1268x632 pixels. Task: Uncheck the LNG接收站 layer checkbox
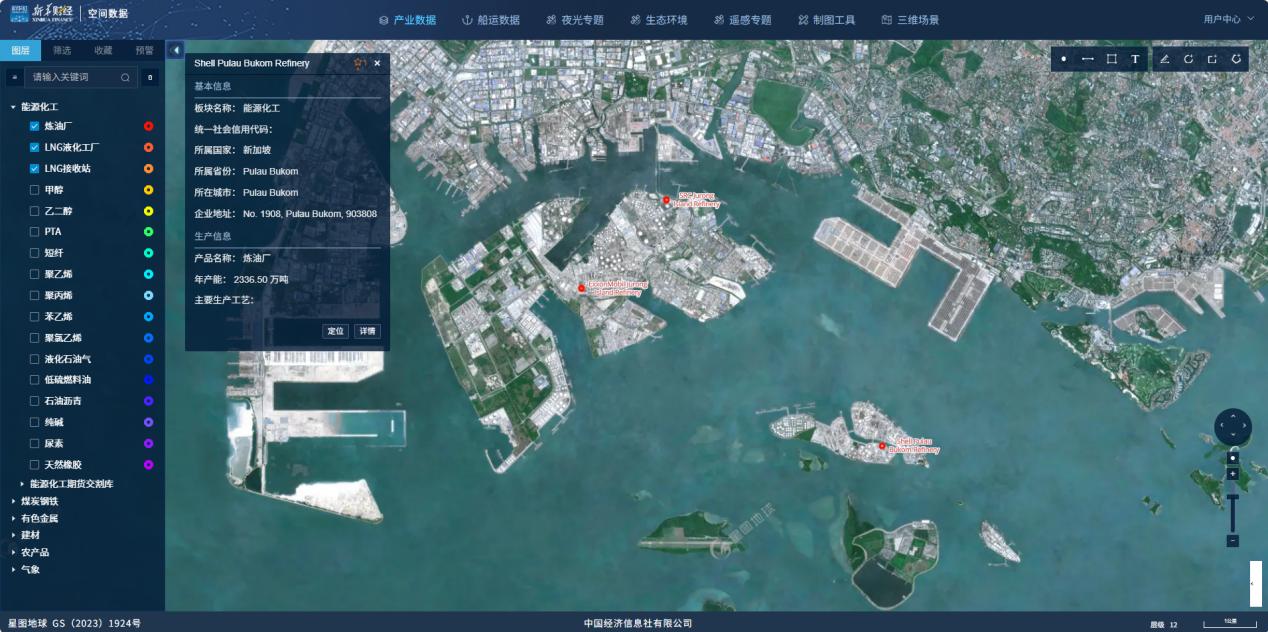[35, 168]
